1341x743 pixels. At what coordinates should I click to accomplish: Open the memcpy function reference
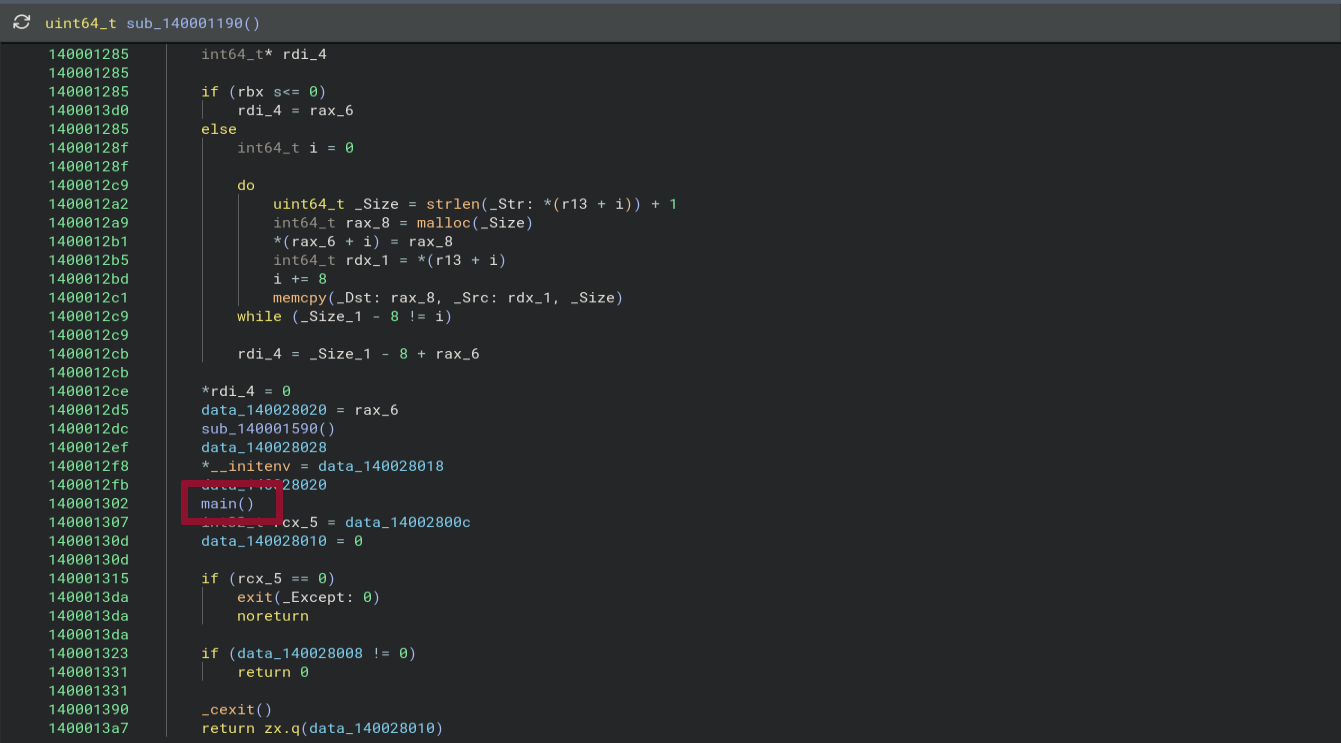300,298
